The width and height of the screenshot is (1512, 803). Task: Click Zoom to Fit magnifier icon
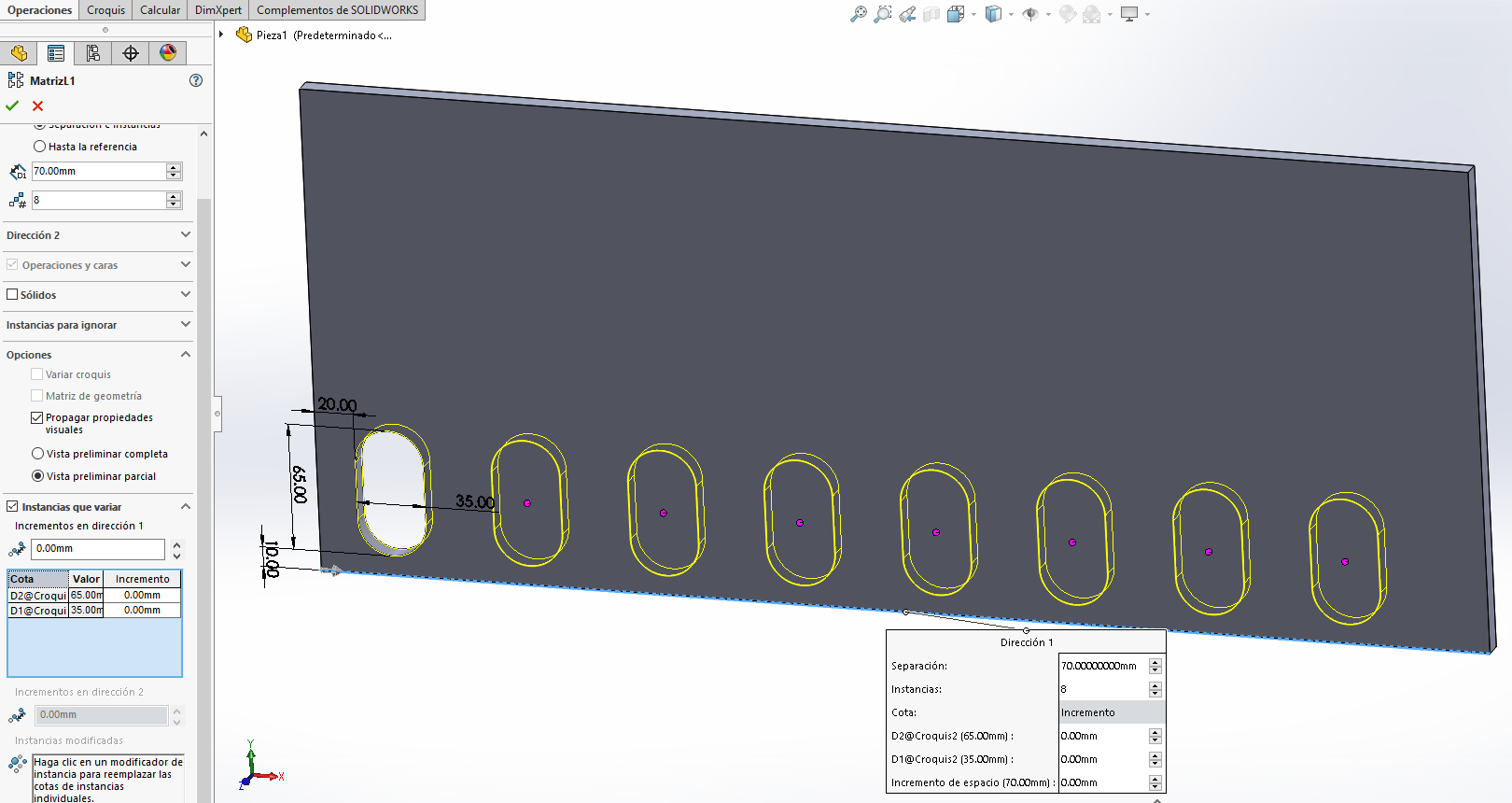pyautogui.click(x=859, y=14)
